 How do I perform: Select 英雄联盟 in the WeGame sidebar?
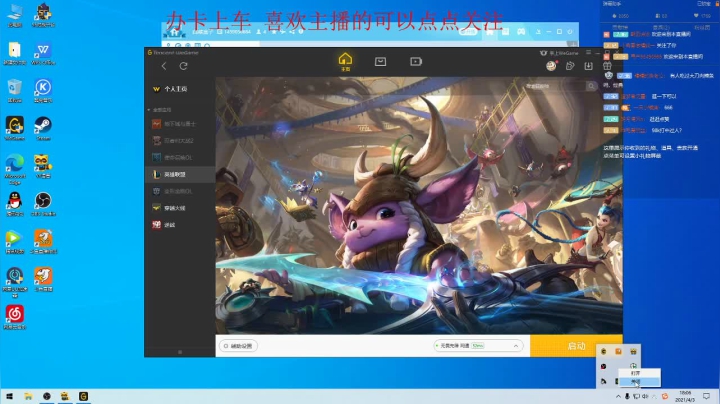click(180, 174)
